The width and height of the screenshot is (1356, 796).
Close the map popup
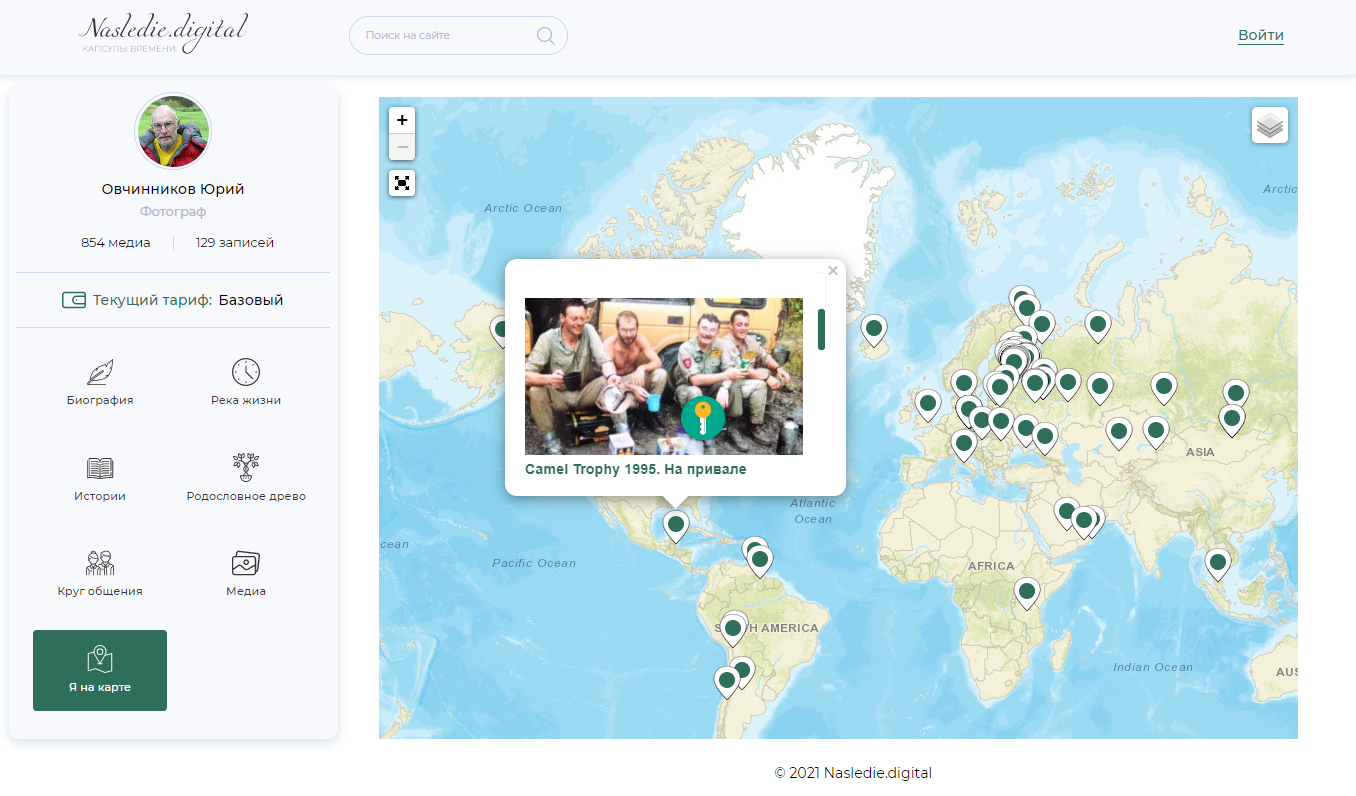tap(833, 270)
